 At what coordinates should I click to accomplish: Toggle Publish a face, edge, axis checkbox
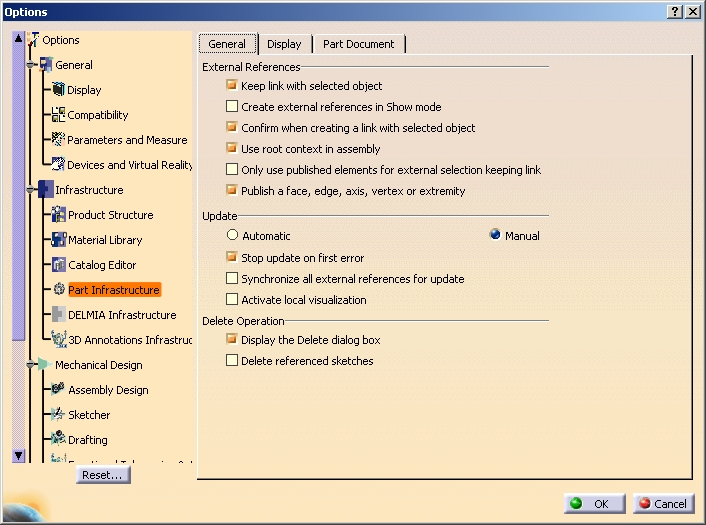pyautogui.click(x=232, y=190)
